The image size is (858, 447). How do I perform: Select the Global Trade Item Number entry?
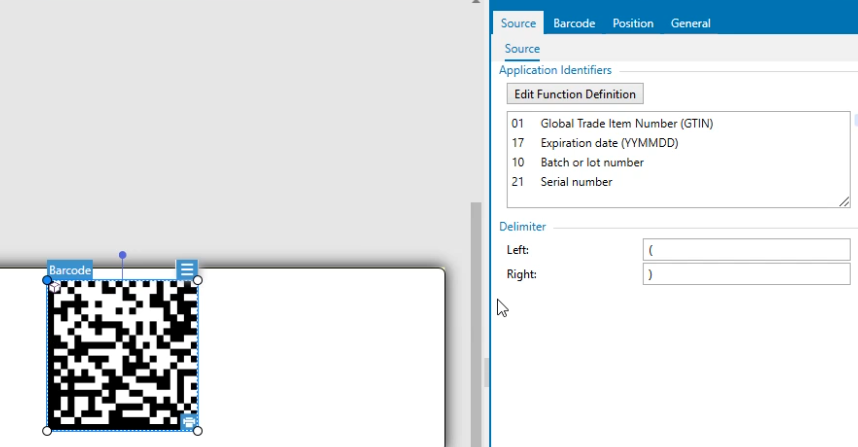[626, 123]
